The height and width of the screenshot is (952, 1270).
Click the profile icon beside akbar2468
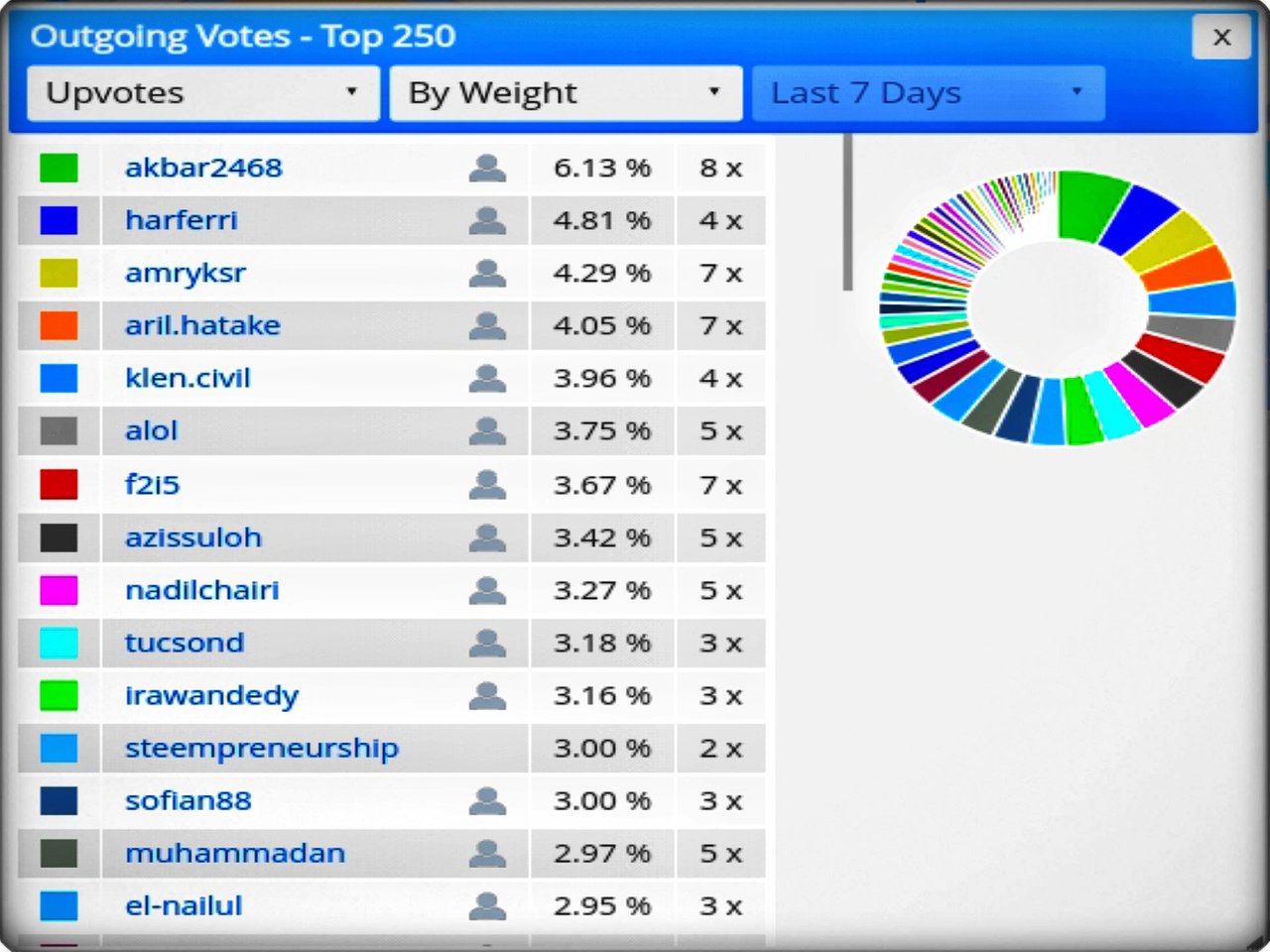click(487, 169)
